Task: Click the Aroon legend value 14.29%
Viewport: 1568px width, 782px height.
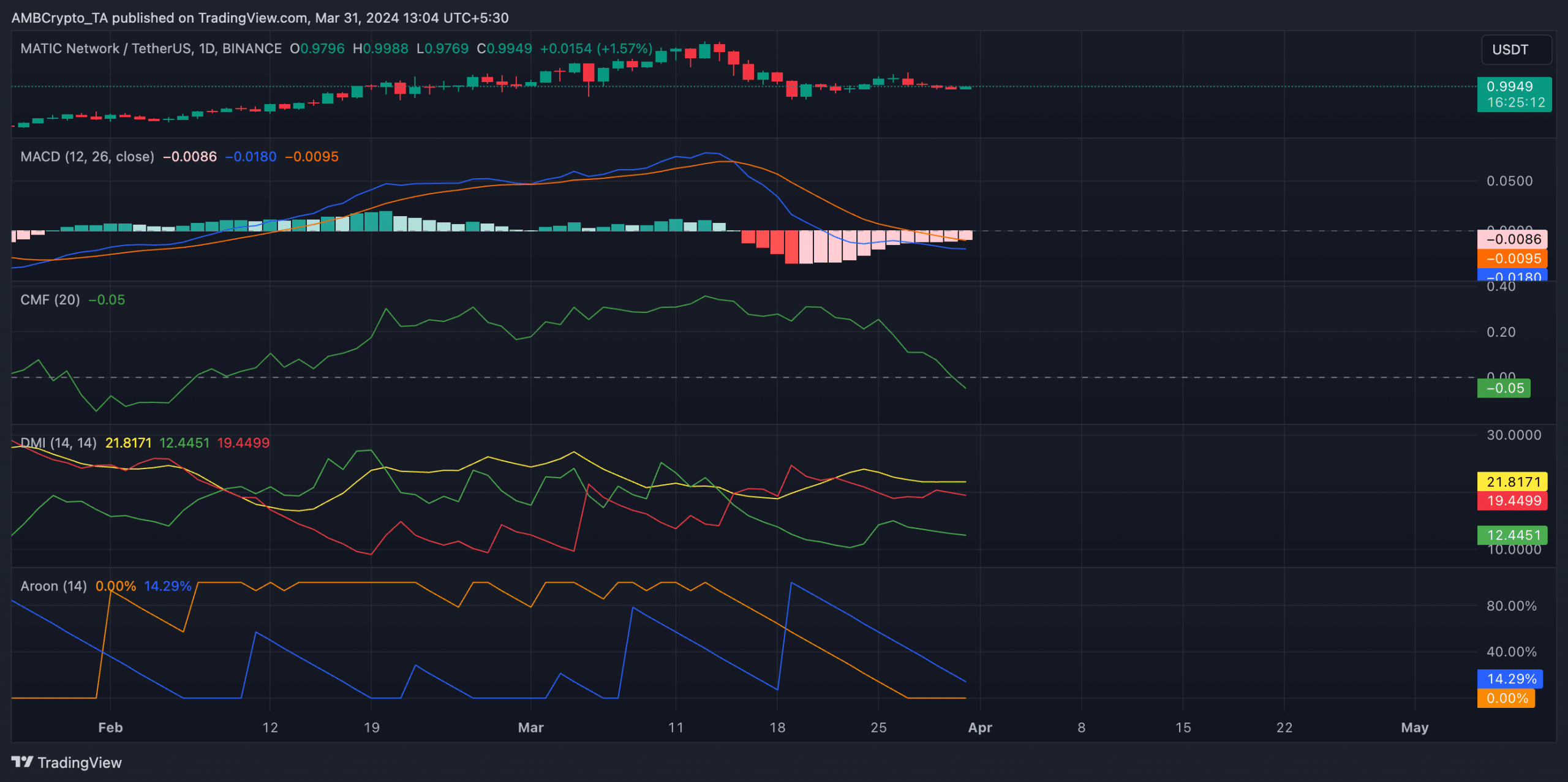Action: pyautogui.click(x=167, y=586)
